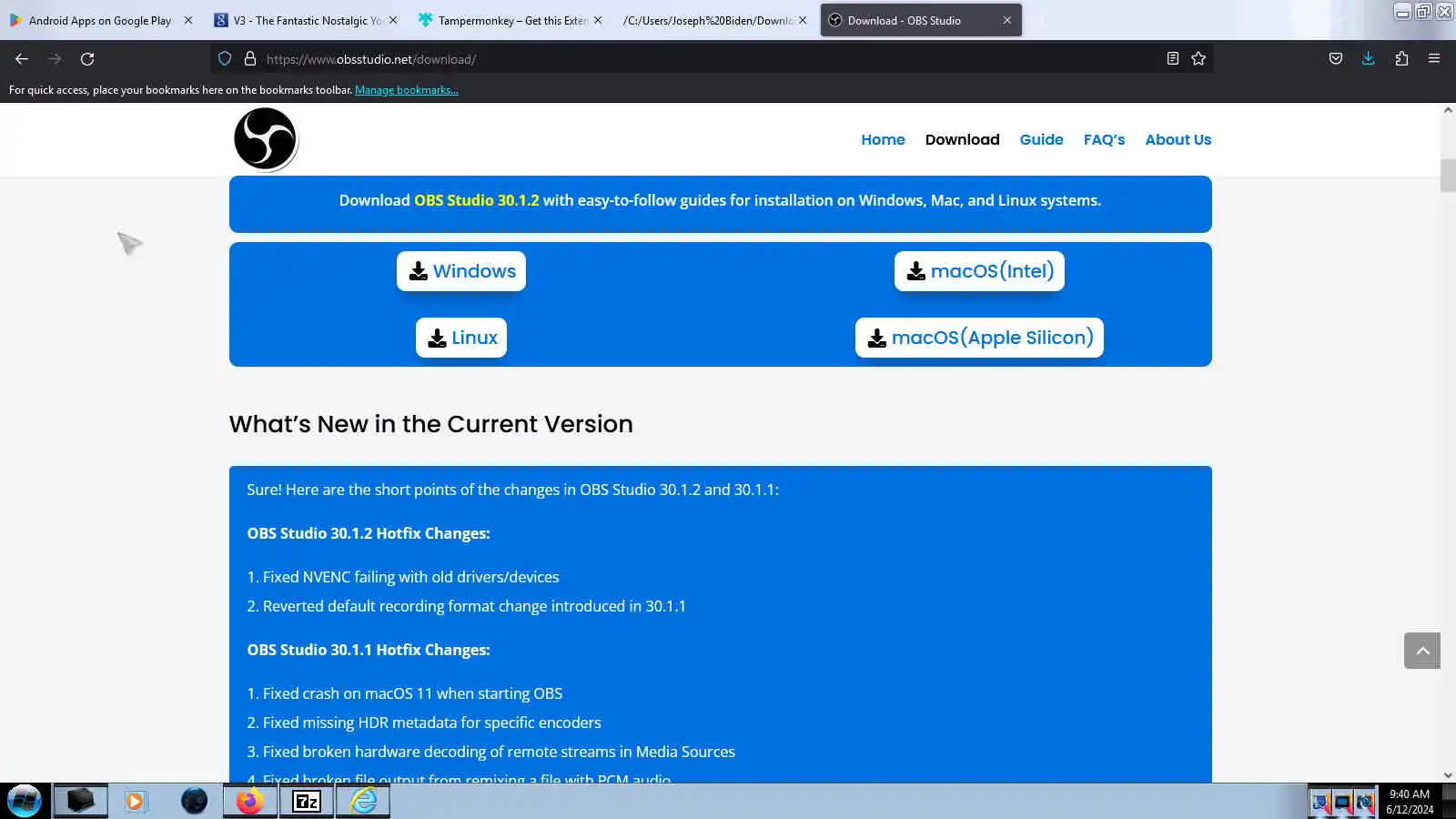Open the Windows Start button
This screenshot has width=1456, height=819.
click(25, 801)
